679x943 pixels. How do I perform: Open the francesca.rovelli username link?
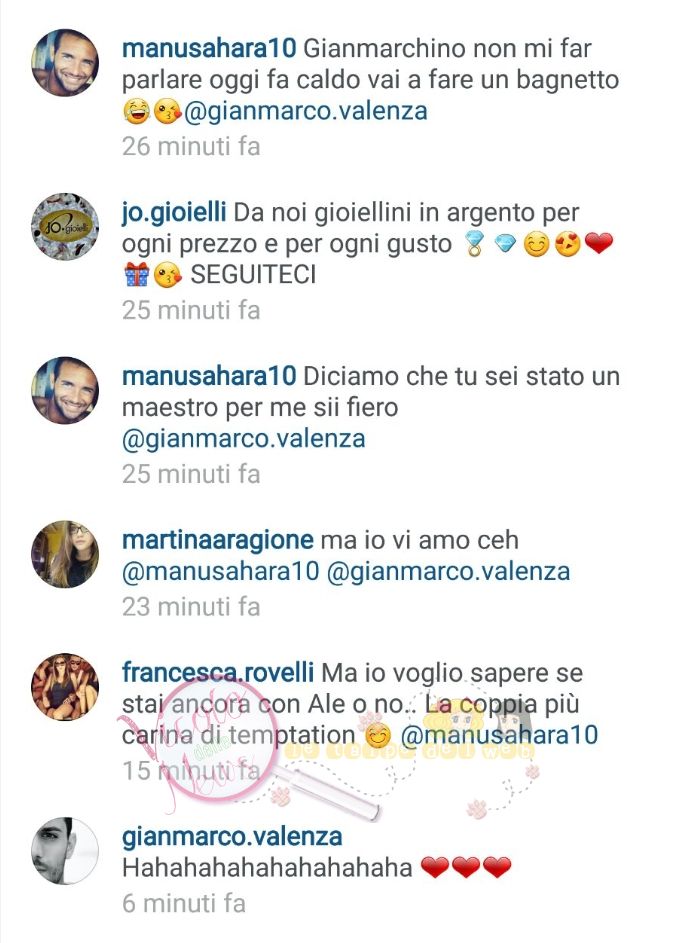click(x=218, y=672)
